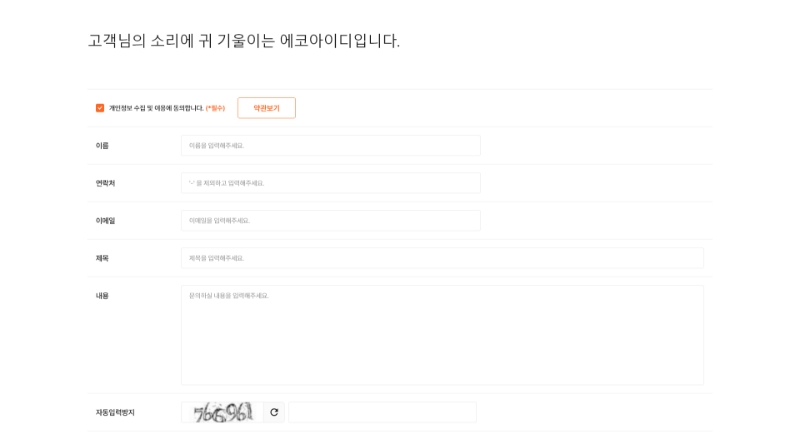Click the 에코아이디 page heading text
This screenshot has height=448, width=800.
pyautogui.click(x=244, y=40)
